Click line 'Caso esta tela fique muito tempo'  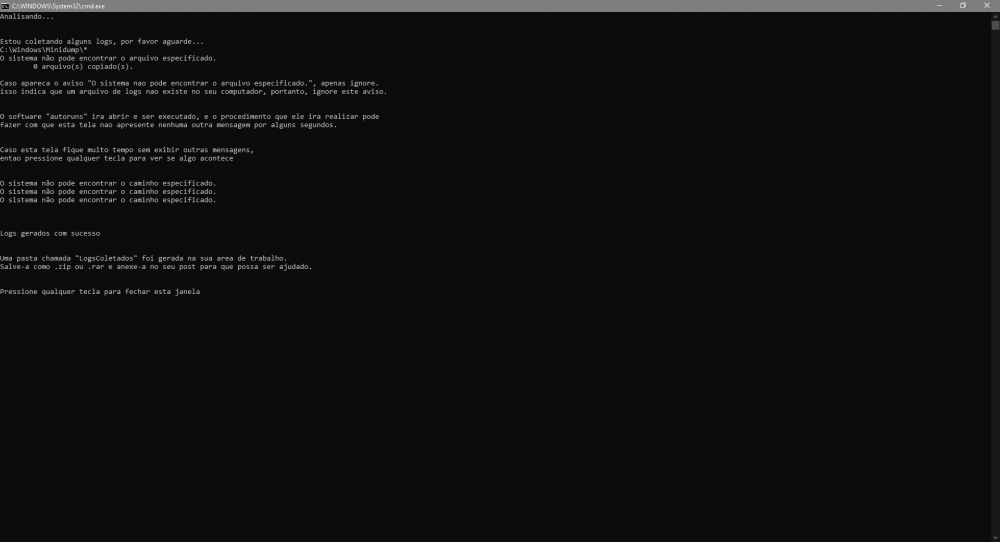pos(127,150)
